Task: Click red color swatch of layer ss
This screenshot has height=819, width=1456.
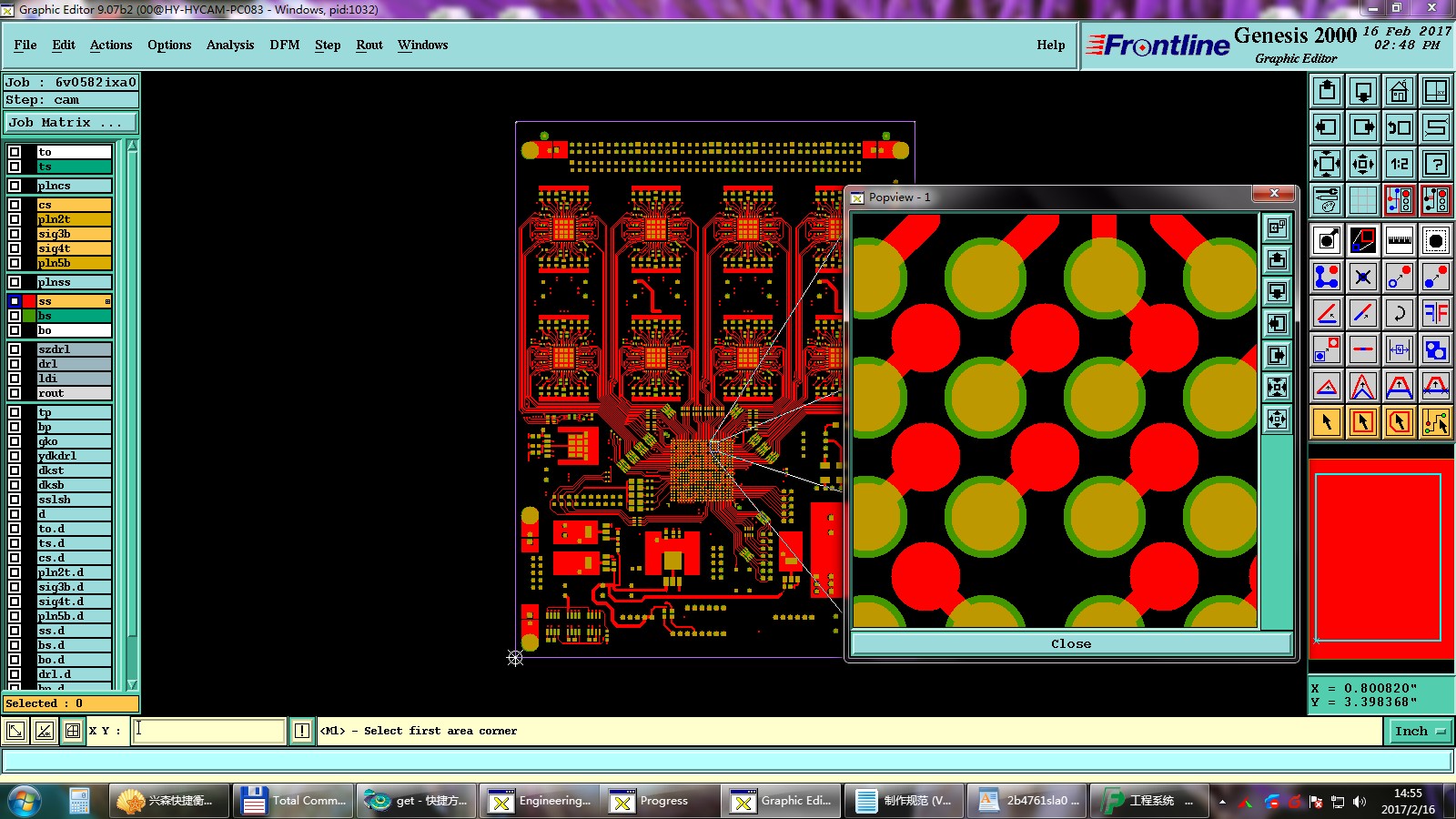Action: click(x=30, y=301)
